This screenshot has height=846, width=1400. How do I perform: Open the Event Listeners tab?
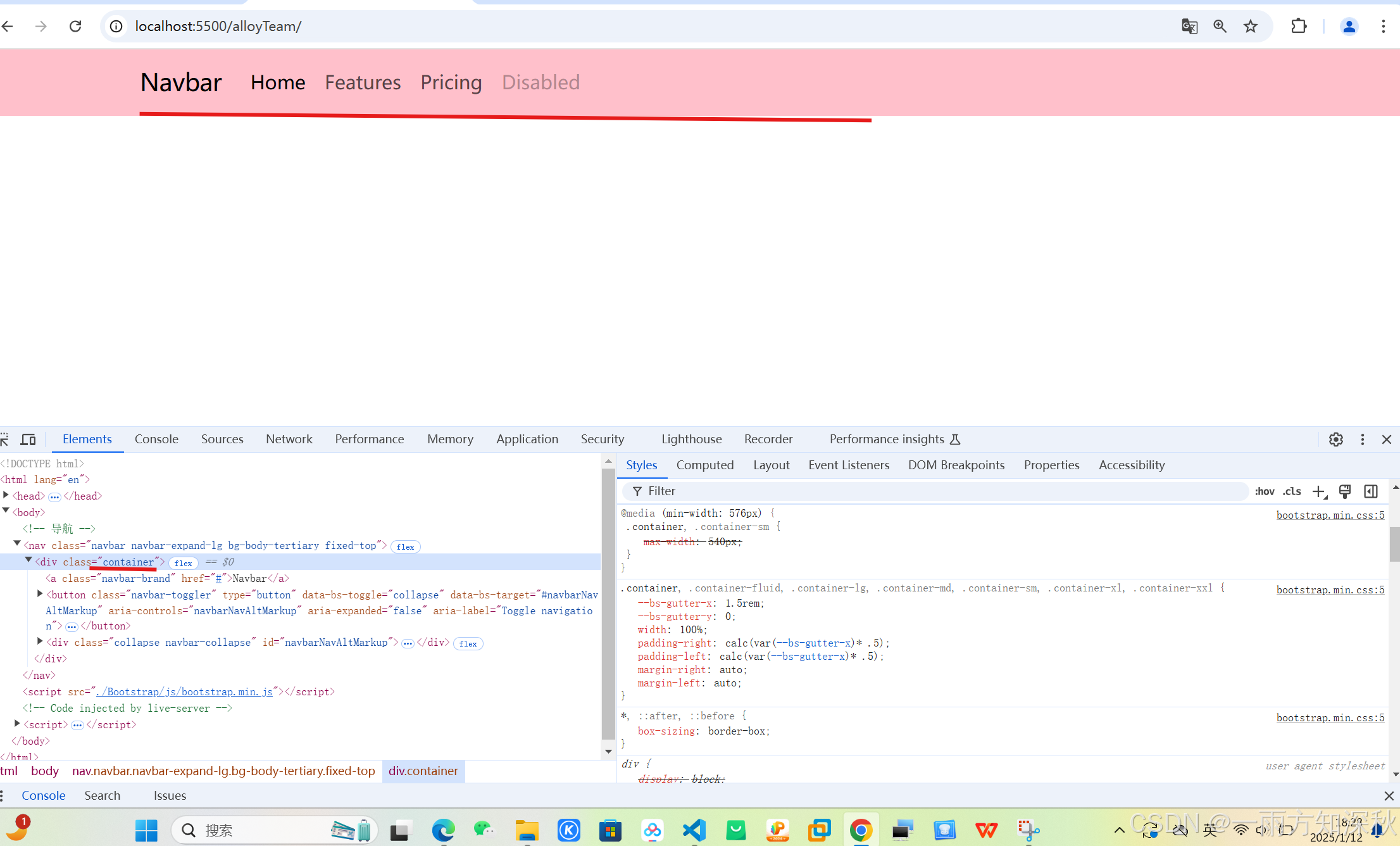click(849, 465)
